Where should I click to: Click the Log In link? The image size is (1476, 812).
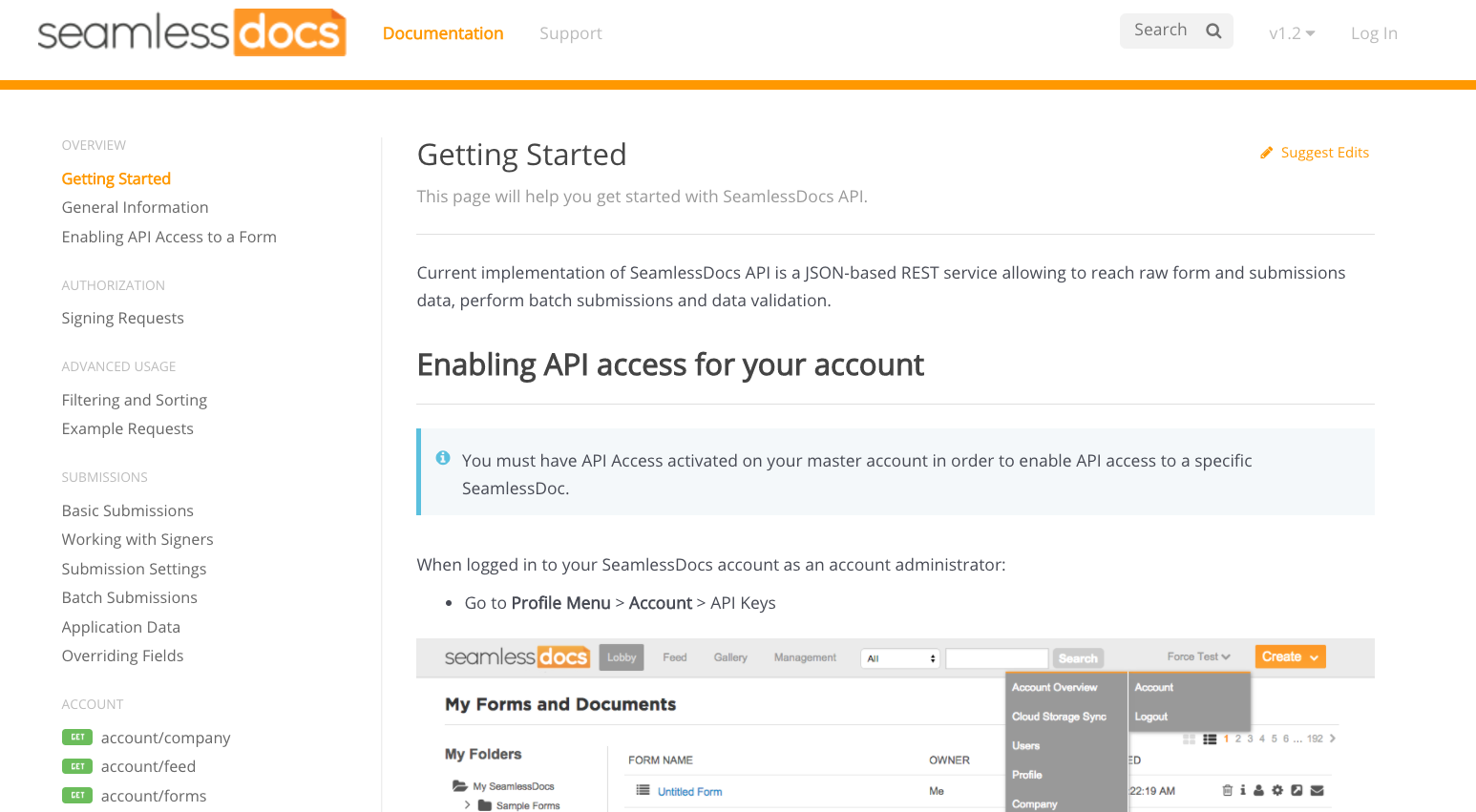click(1374, 33)
